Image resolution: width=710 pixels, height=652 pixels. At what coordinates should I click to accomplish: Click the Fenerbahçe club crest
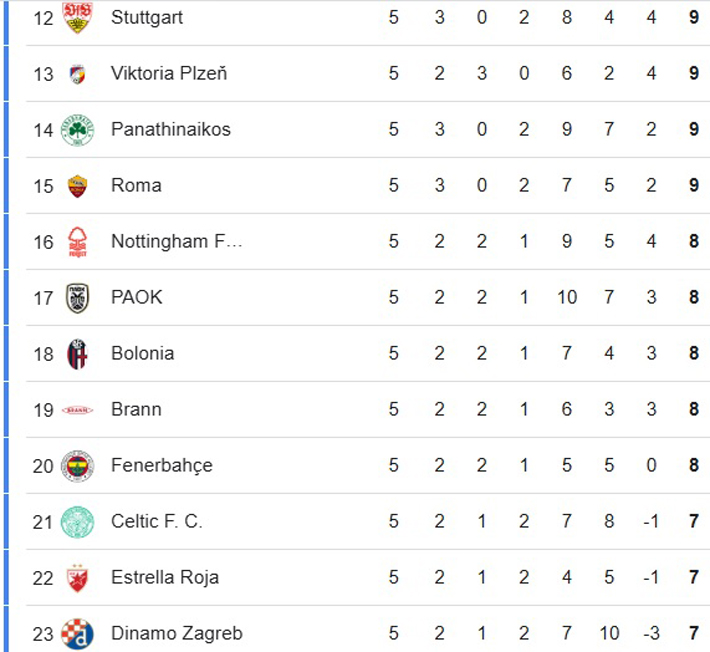pos(77,466)
